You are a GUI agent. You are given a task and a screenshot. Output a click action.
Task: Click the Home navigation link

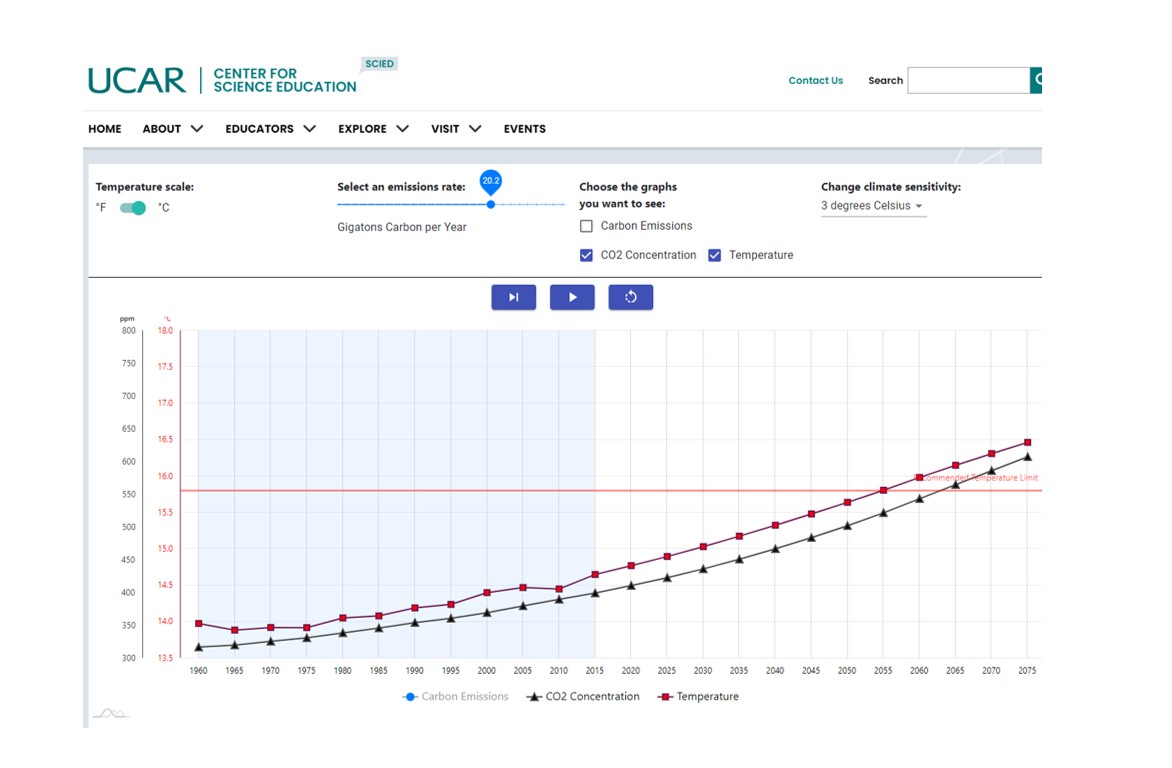[105, 129]
